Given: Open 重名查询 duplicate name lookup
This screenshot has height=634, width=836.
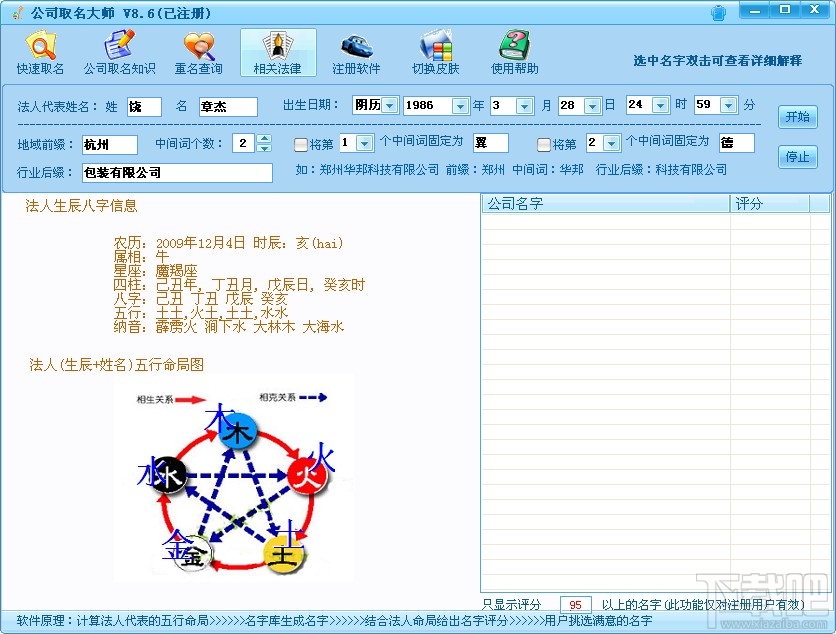Looking at the screenshot, I should point(198,52).
